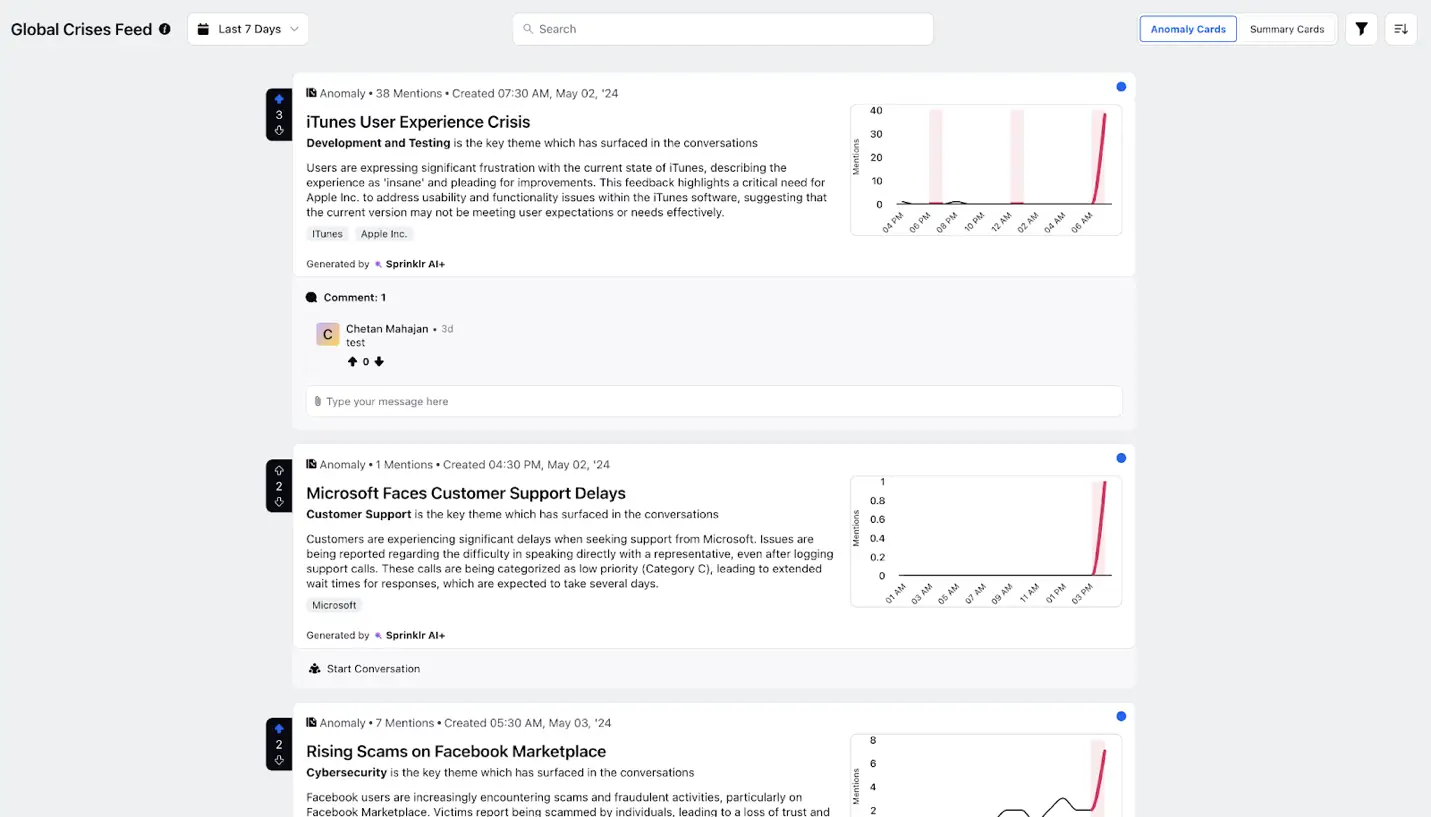Open Rising Scams on Facebook Marketplace title
This screenshot has width=1431, height=817.
456,751
